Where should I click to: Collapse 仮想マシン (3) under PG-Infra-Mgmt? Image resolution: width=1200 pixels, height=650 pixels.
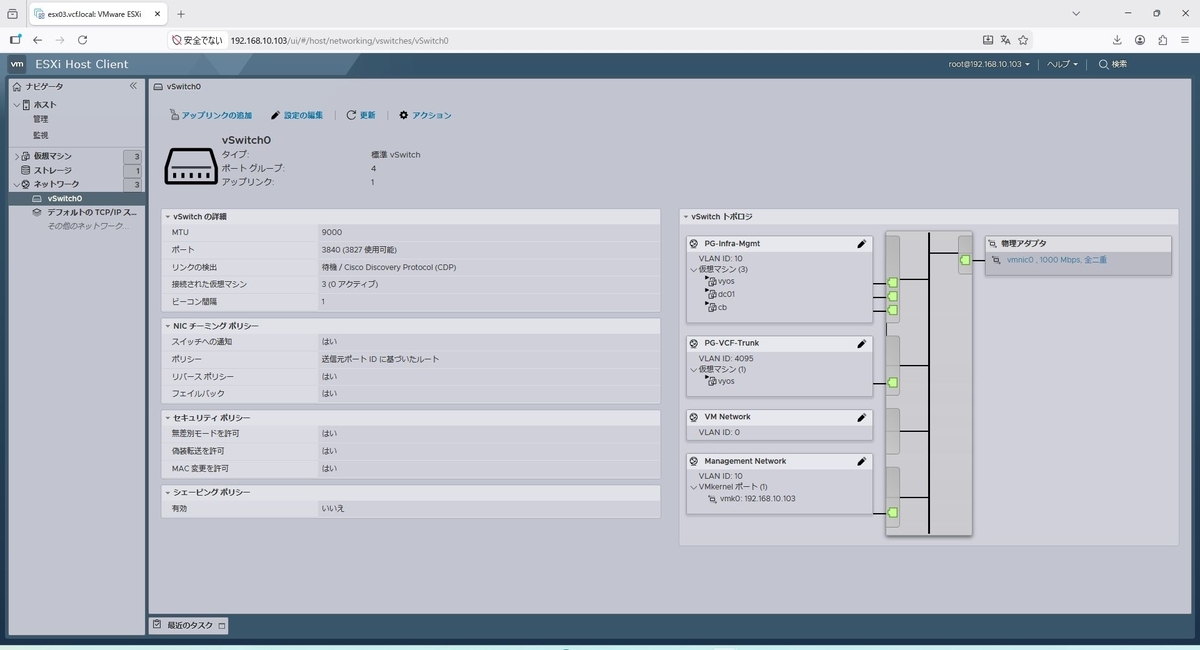coord(694,269)
